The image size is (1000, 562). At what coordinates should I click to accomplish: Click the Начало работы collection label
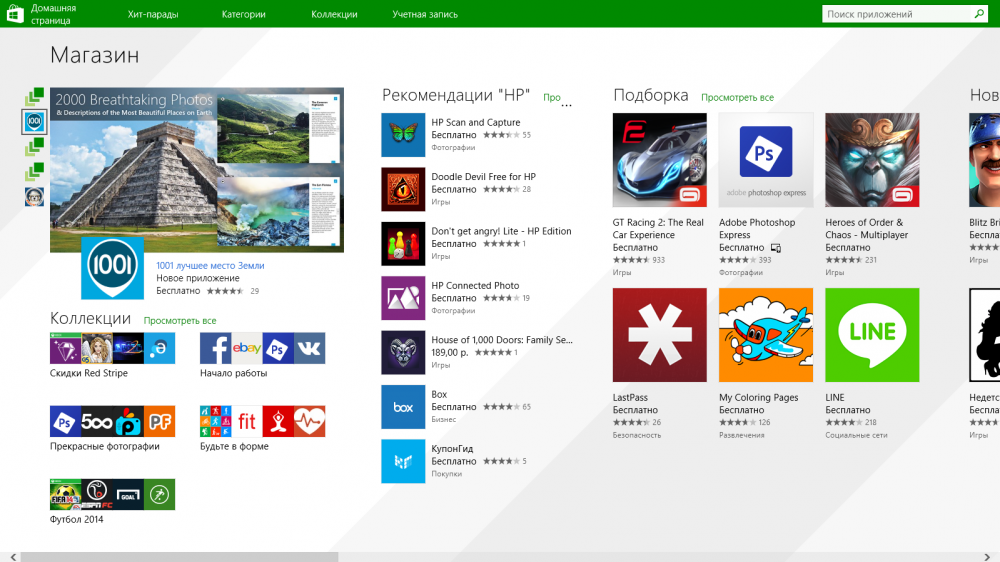(233, 373)
